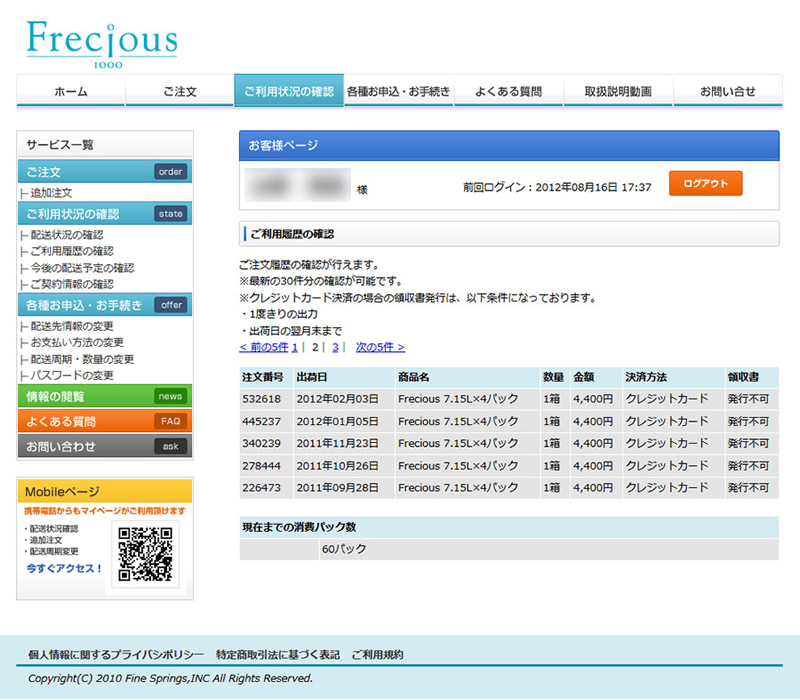Click the お客様ページ blue header bar
The image size is (800, 700).
pyautogui.click(x=509, y=146)
